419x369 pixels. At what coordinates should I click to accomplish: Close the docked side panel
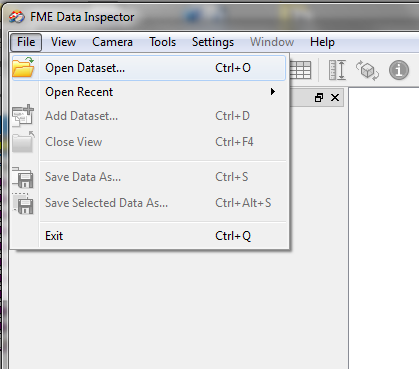335,98
